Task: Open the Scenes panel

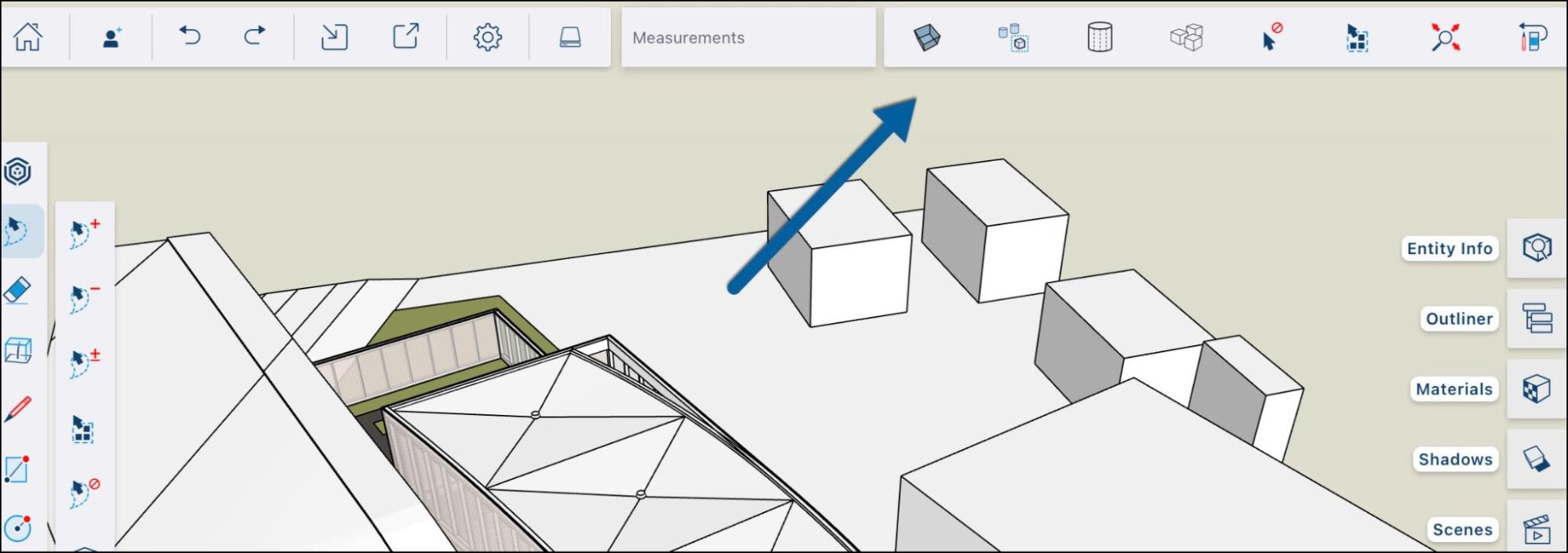Action: pyautogui.click(x=1536, y=529)
